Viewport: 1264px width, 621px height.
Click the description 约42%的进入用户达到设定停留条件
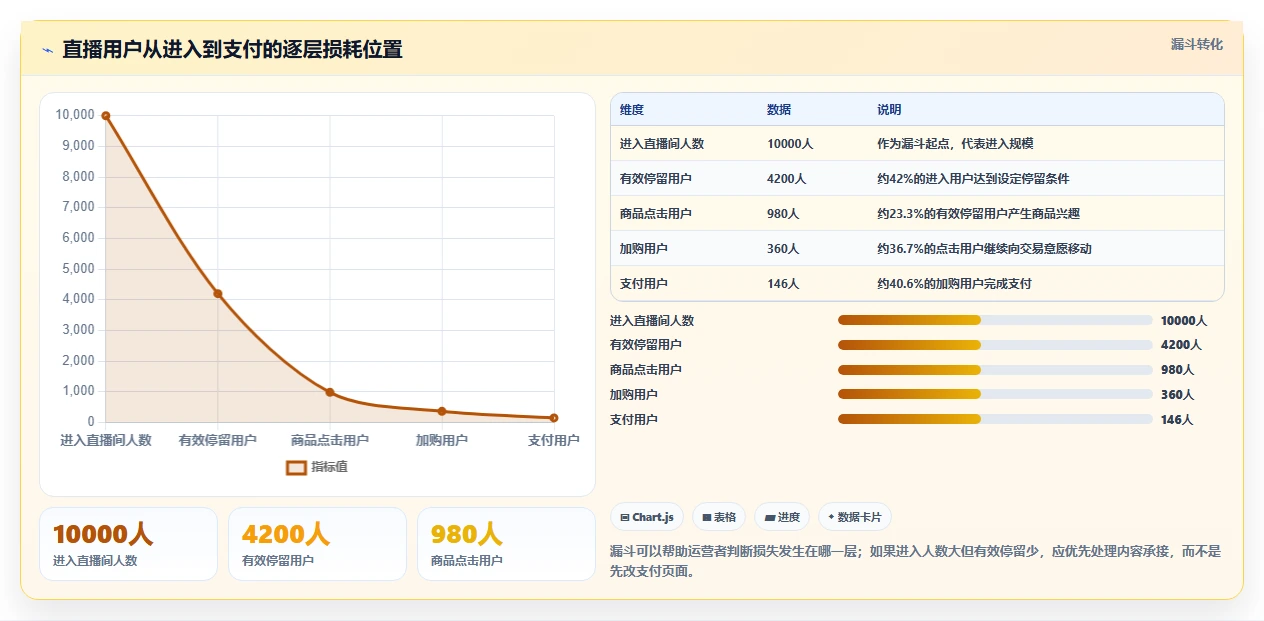(x=973, y=178)
